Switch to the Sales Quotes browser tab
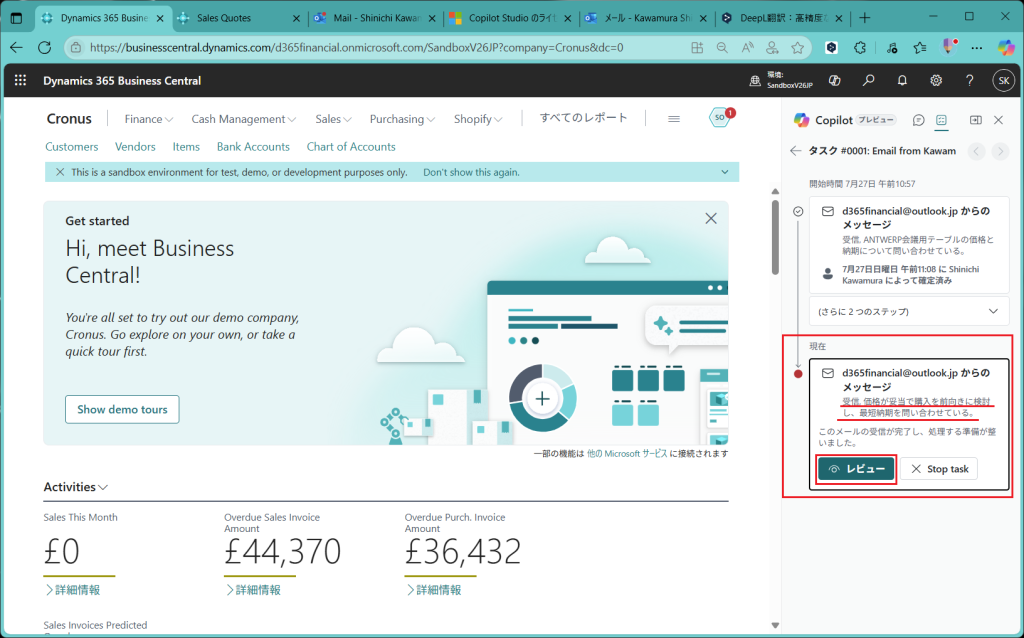 pos(238,18)
